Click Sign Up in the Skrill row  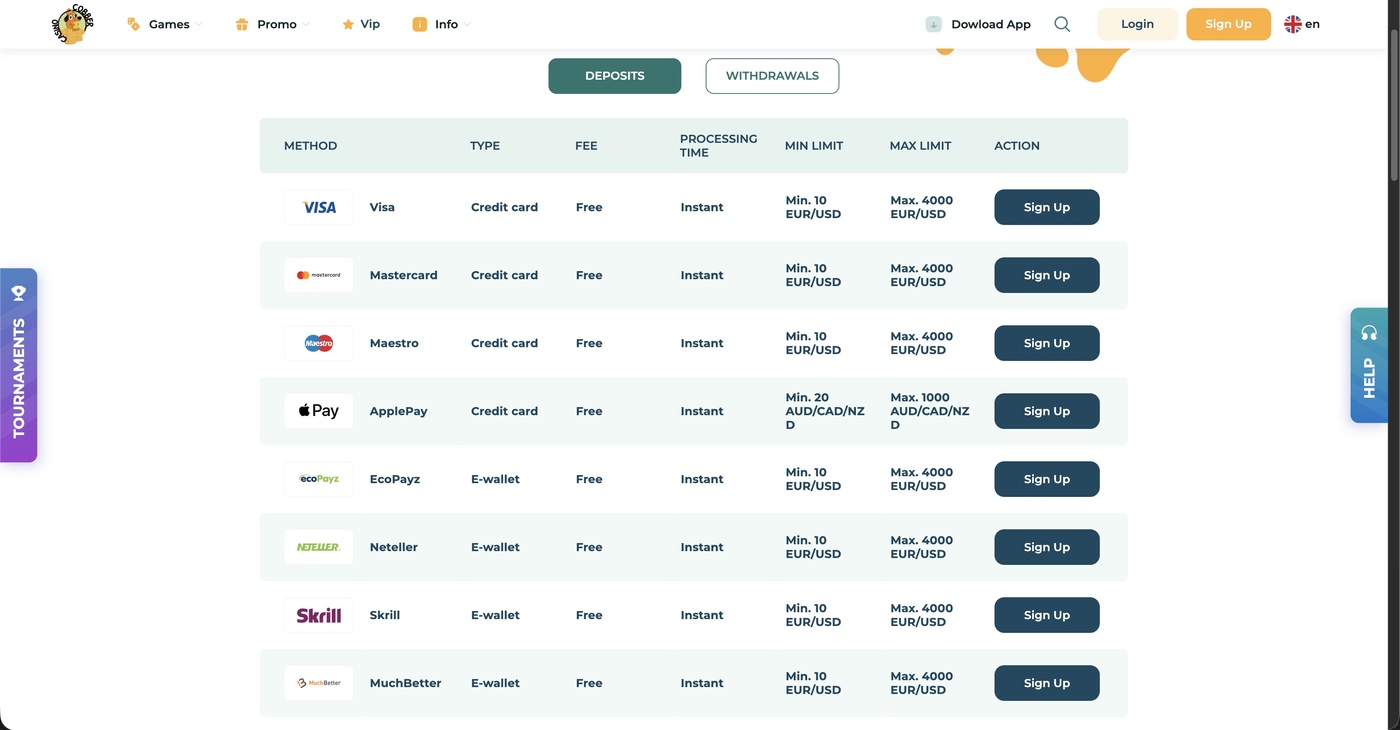(1047, 615)
